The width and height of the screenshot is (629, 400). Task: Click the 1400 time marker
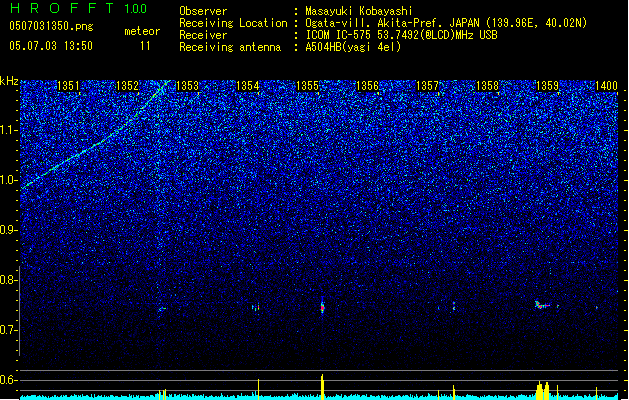(x=606, y=86)
